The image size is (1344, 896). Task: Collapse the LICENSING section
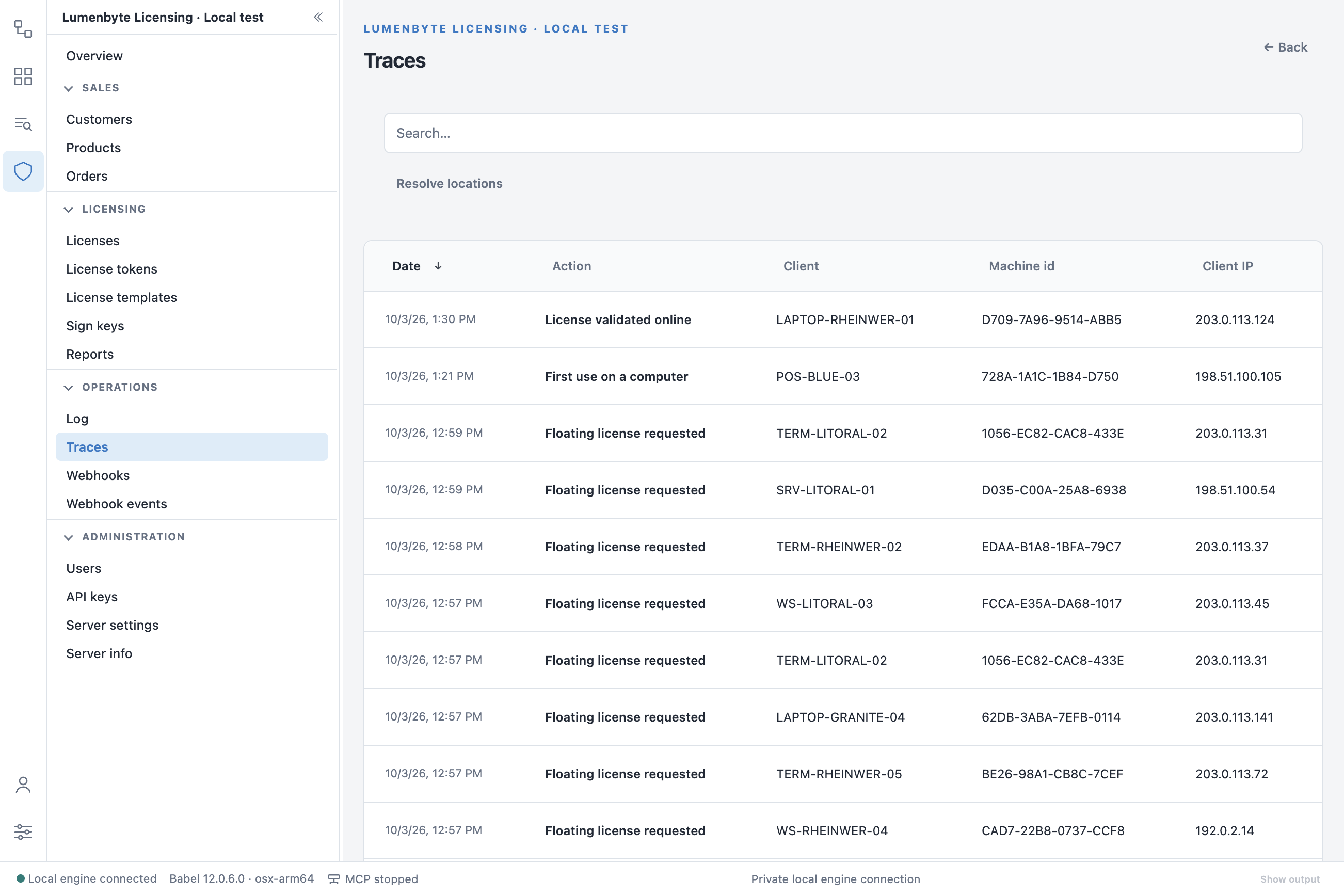click(69, 209)
